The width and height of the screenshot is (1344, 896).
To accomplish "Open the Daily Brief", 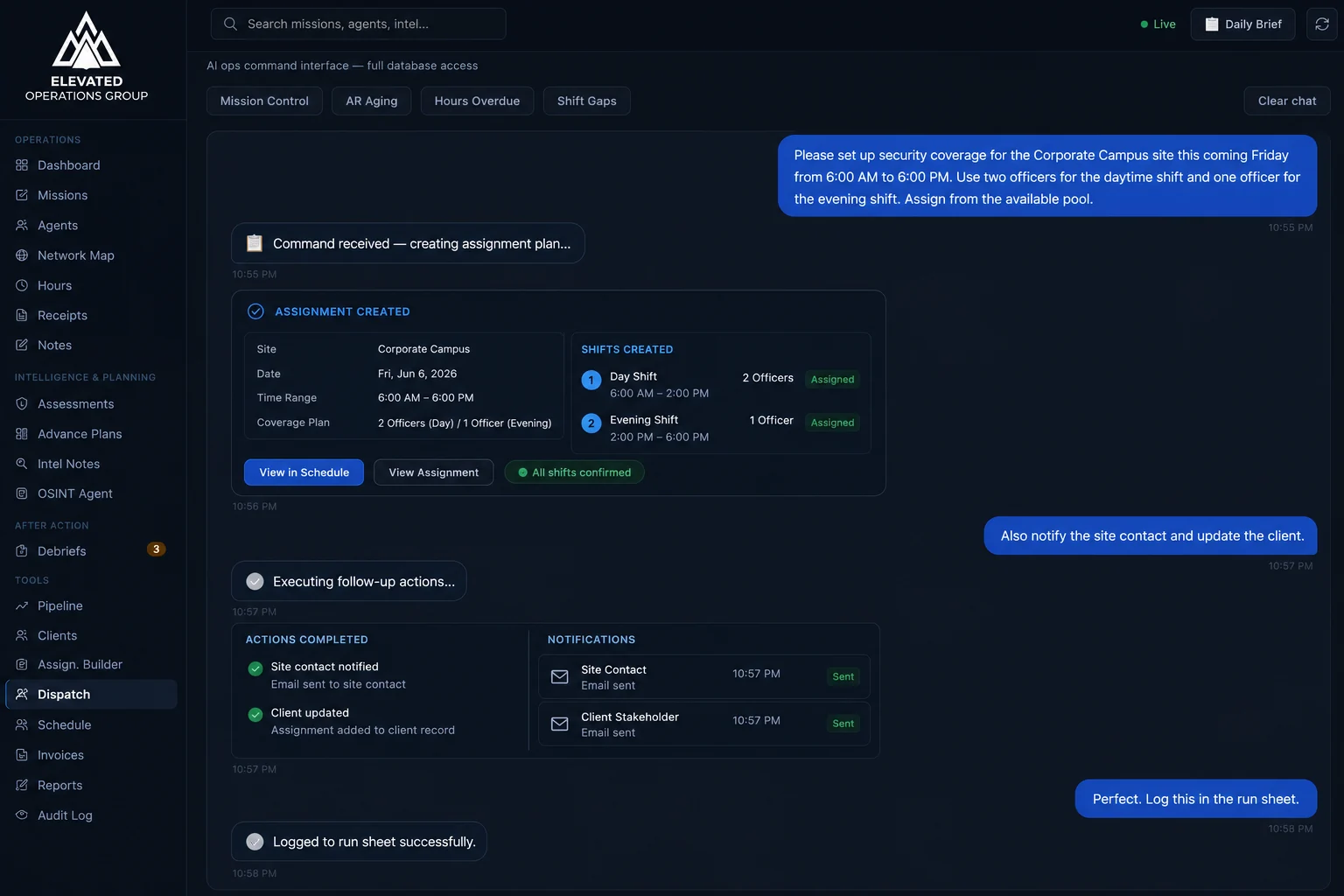I will (1242, 24).
